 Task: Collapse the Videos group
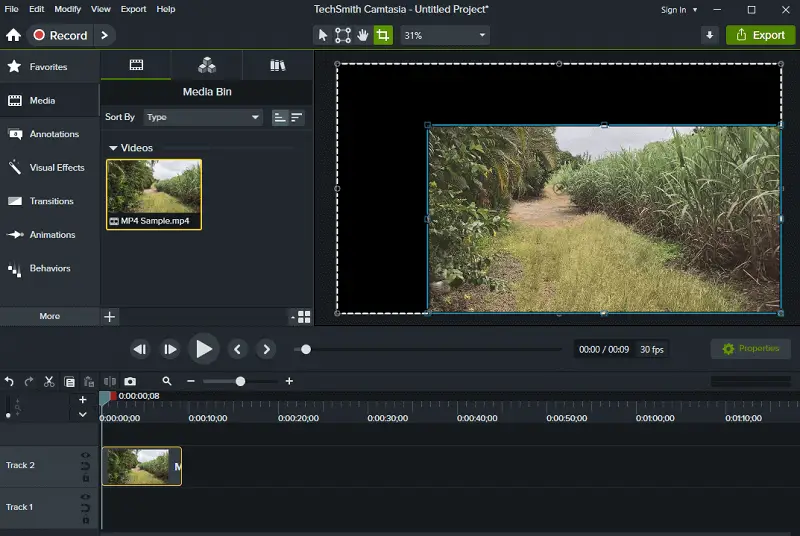[x=113, y=148]
